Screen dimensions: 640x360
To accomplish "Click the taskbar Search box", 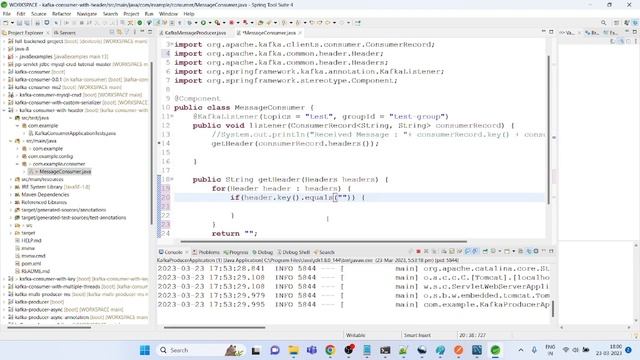I will 201,350.
